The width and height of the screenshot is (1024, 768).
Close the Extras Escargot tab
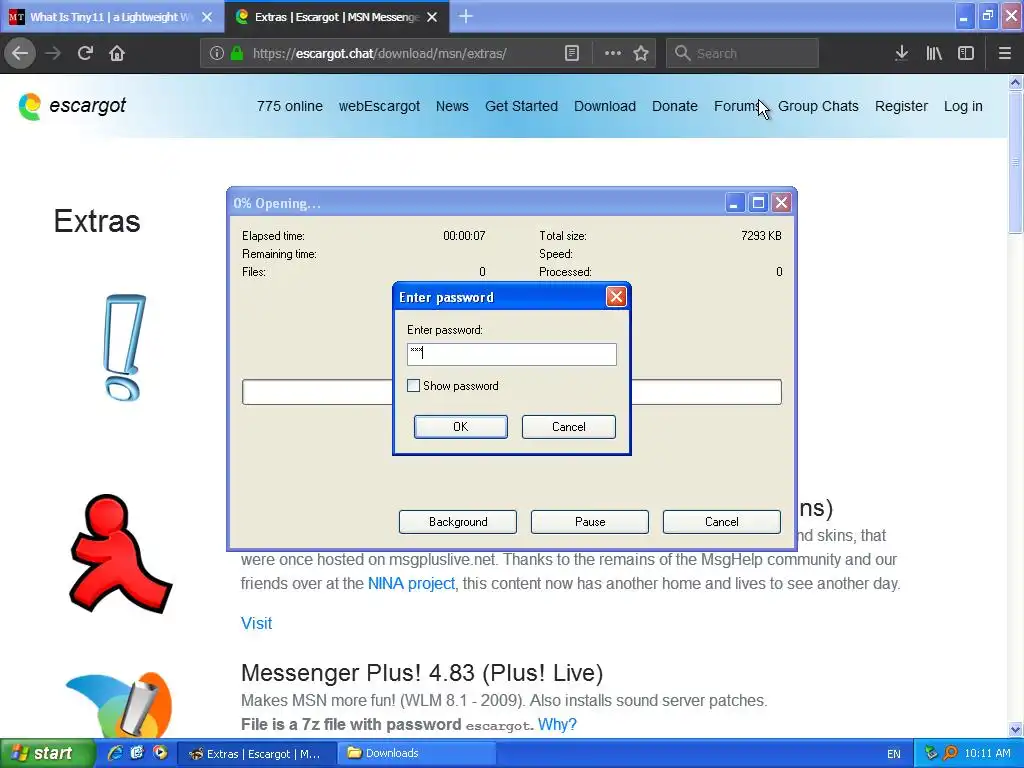pos(432,17)
